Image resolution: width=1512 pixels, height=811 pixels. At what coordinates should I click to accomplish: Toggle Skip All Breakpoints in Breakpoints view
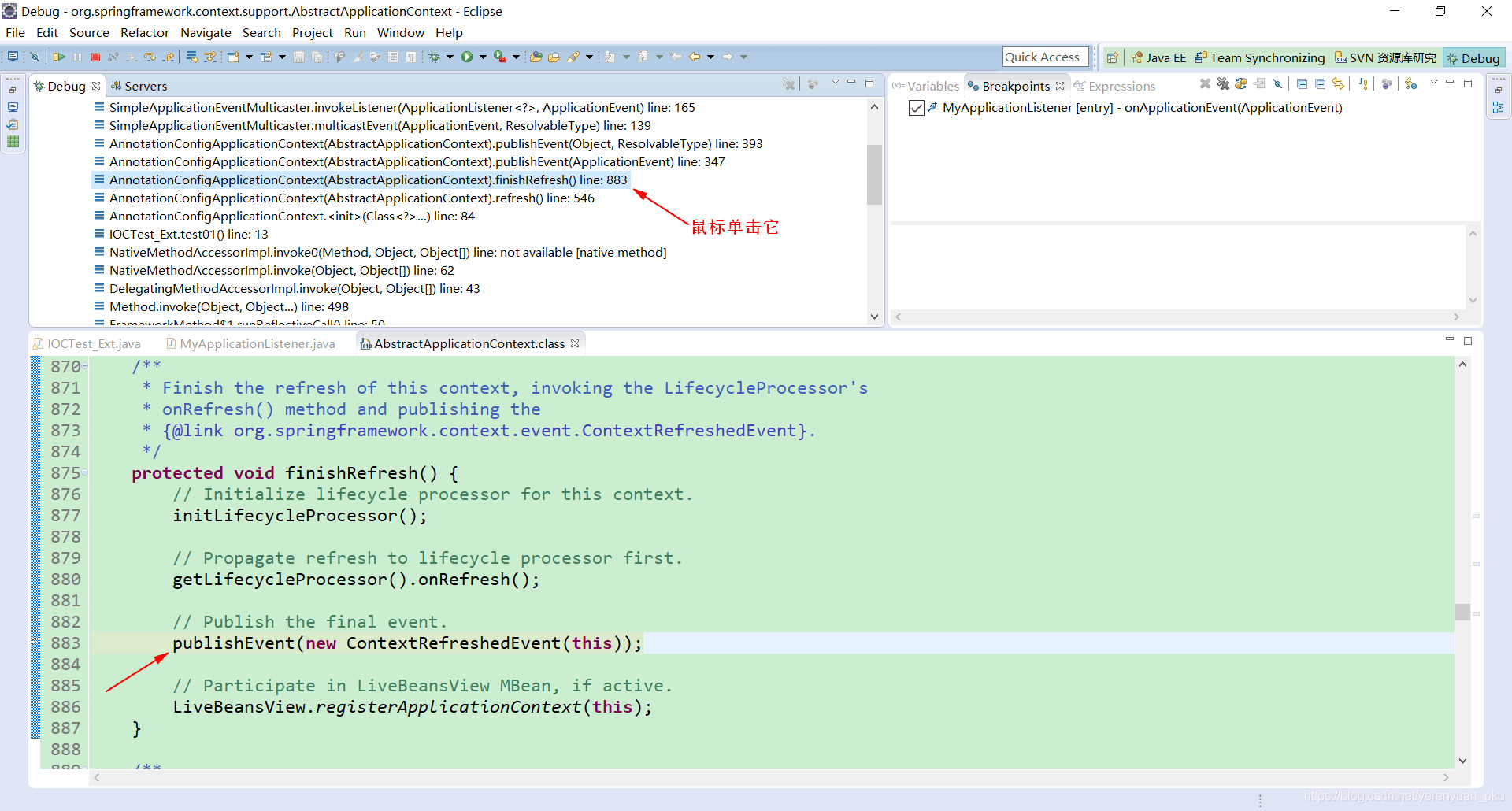point(1277,83)
